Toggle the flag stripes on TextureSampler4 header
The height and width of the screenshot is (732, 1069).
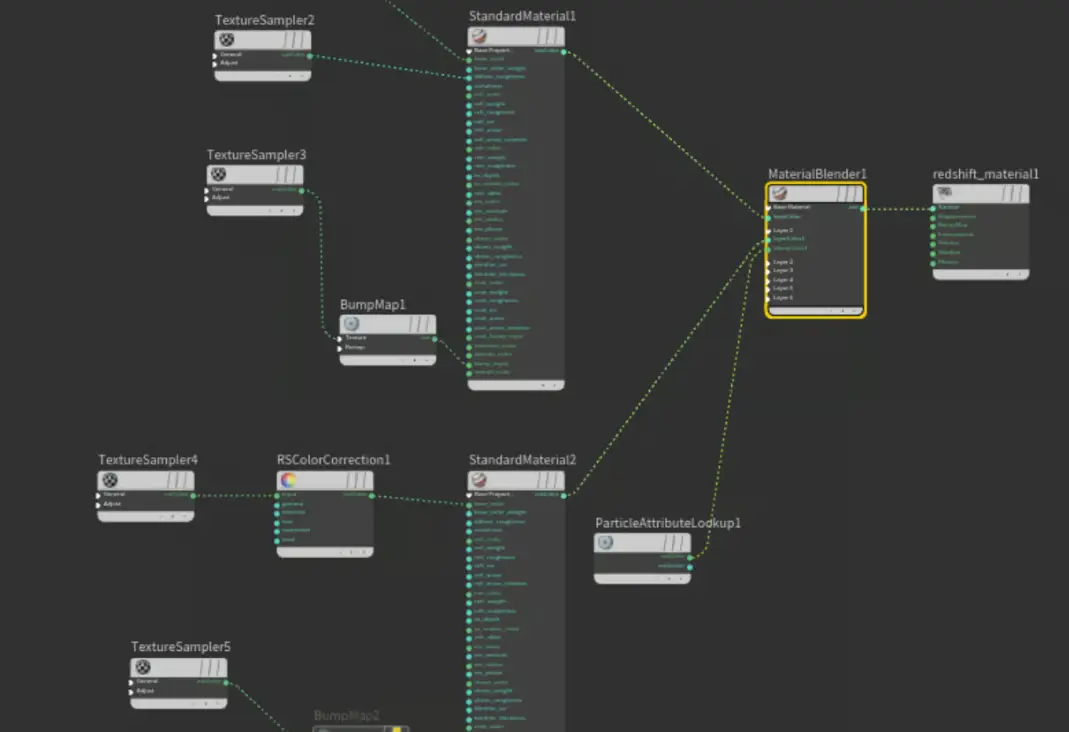pyautogui.click(x=179, y=481)
